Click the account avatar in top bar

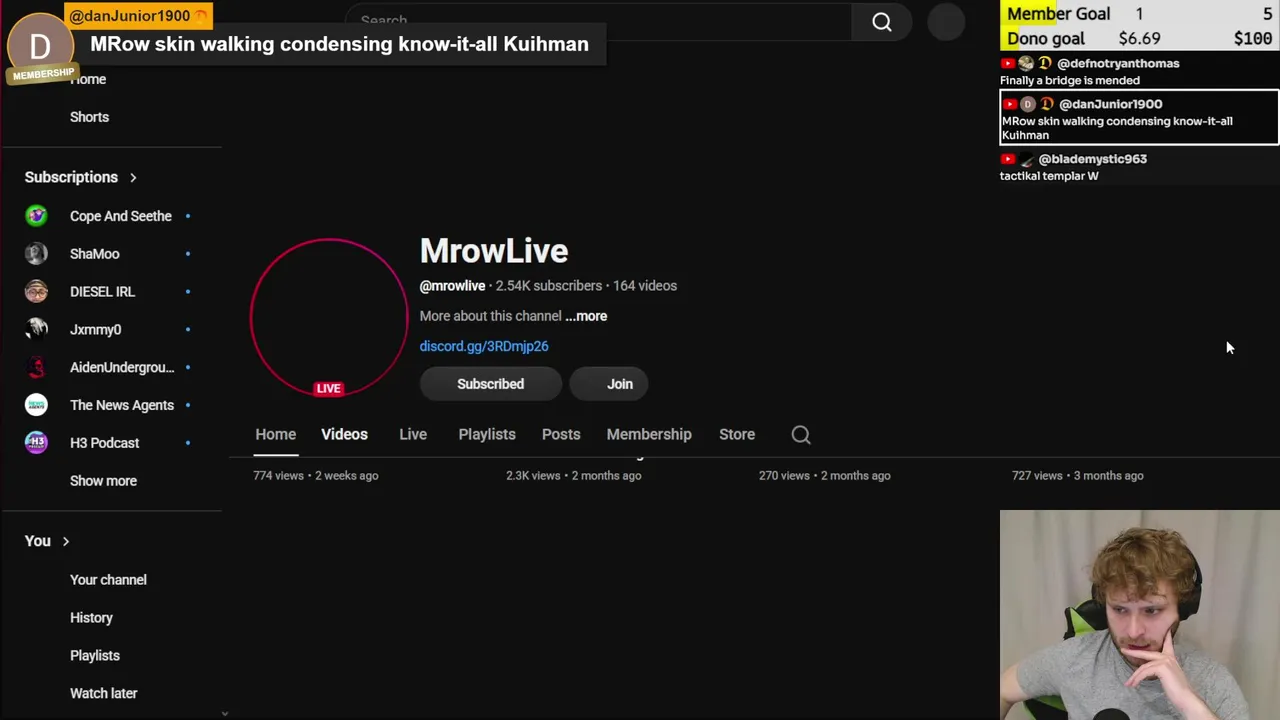tap(946, 22)
